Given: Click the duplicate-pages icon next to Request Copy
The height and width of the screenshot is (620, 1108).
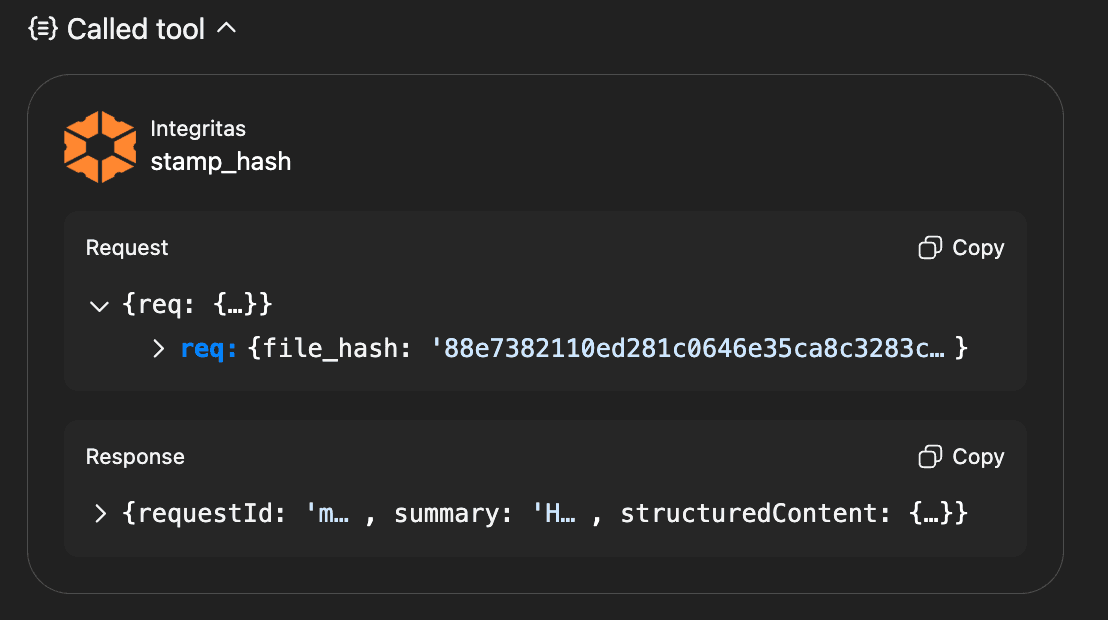Looking at the screenshot, I should 931,247.
